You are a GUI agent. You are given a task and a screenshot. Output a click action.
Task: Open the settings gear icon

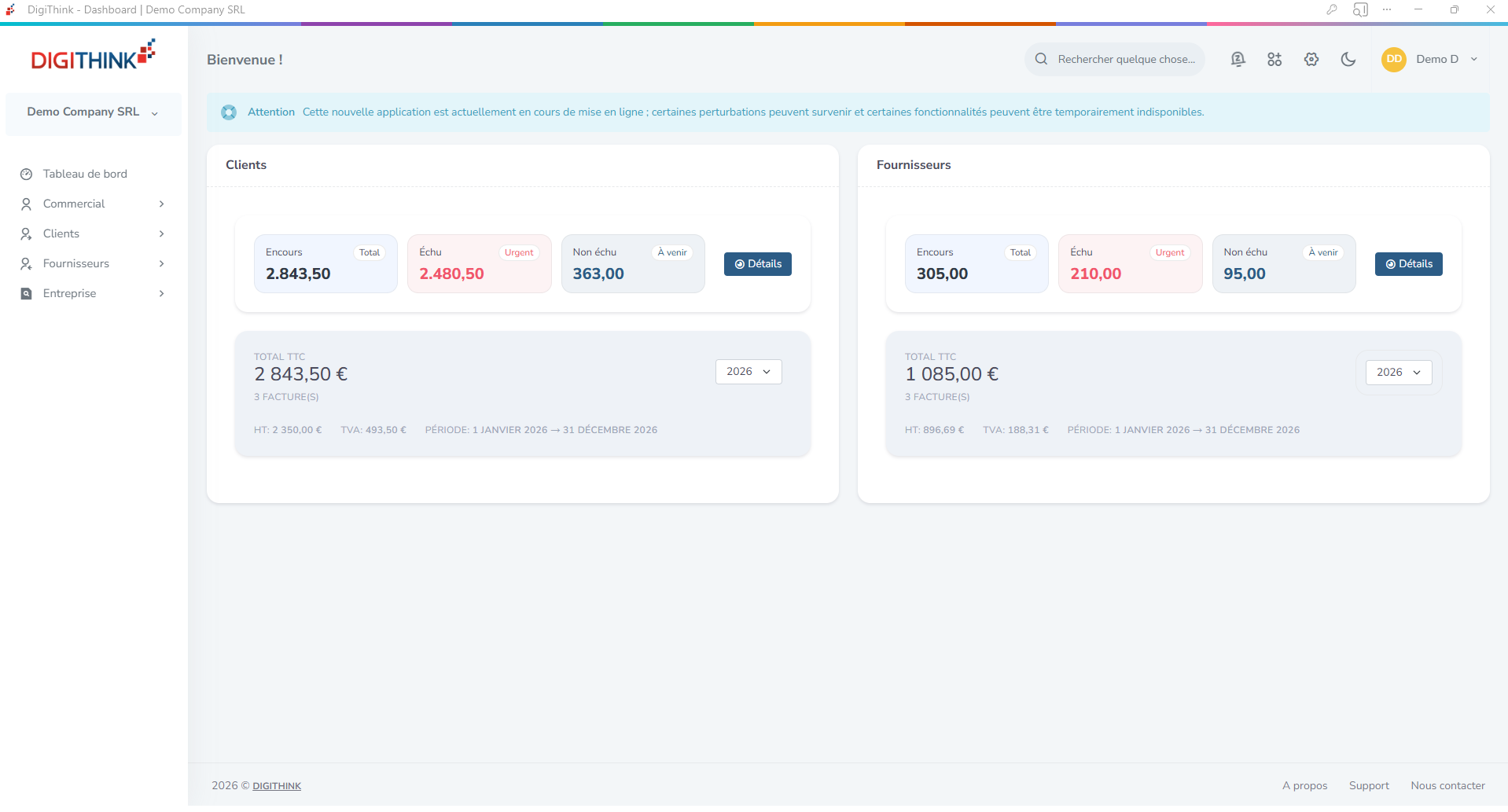click(x=1311, y=60)
